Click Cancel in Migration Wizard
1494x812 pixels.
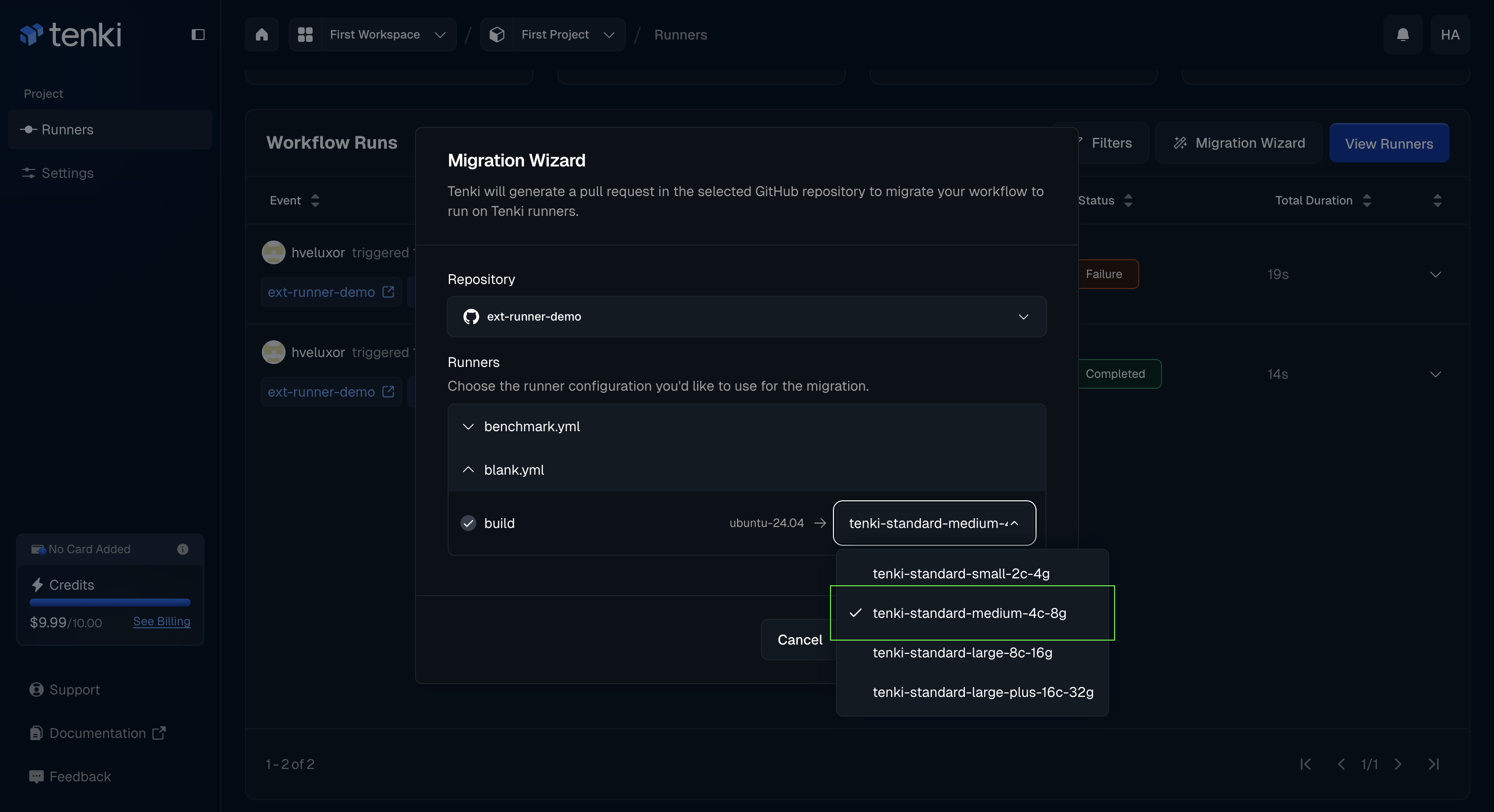pos(799,640)
